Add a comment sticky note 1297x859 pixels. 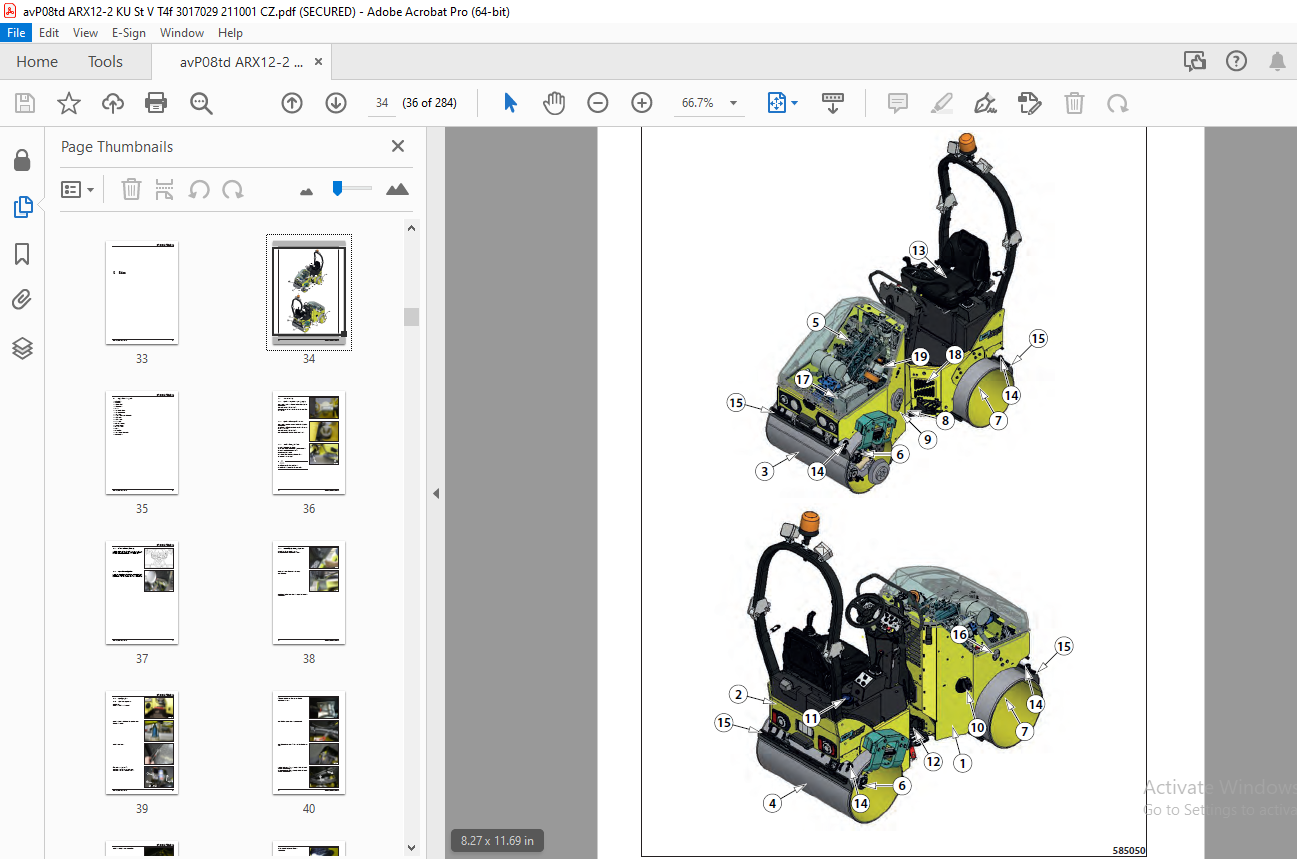coord(898,103)
